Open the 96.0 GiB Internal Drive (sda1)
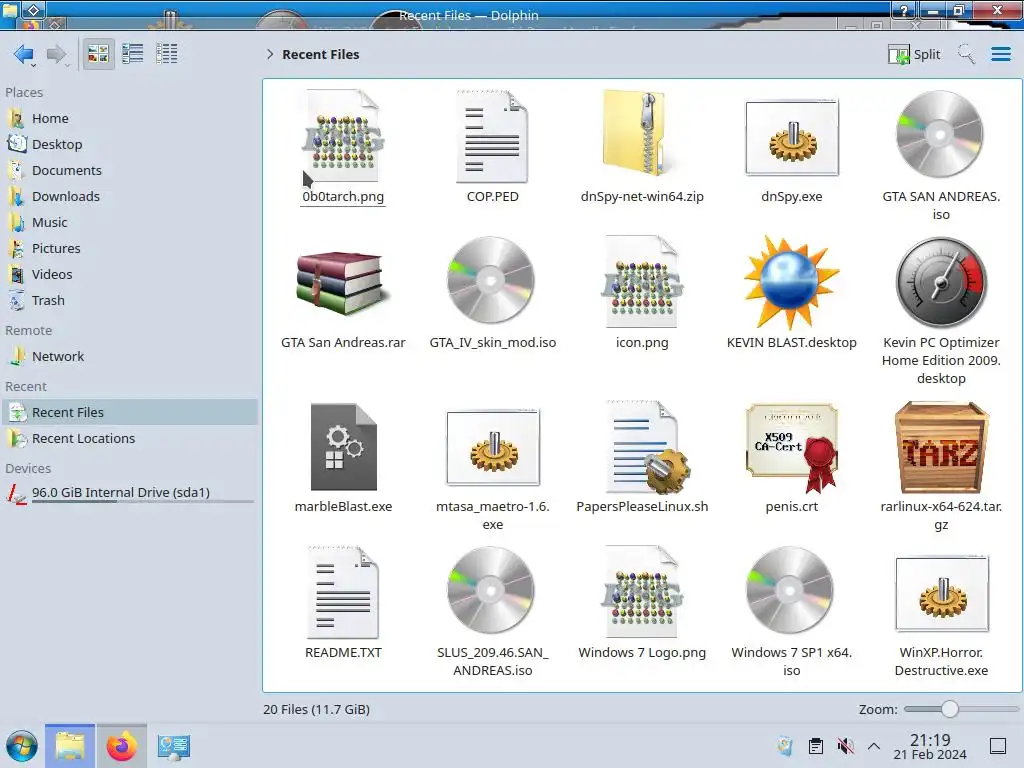The height and width of the screenshot is (768, 1024). click(x=130, y=493)
